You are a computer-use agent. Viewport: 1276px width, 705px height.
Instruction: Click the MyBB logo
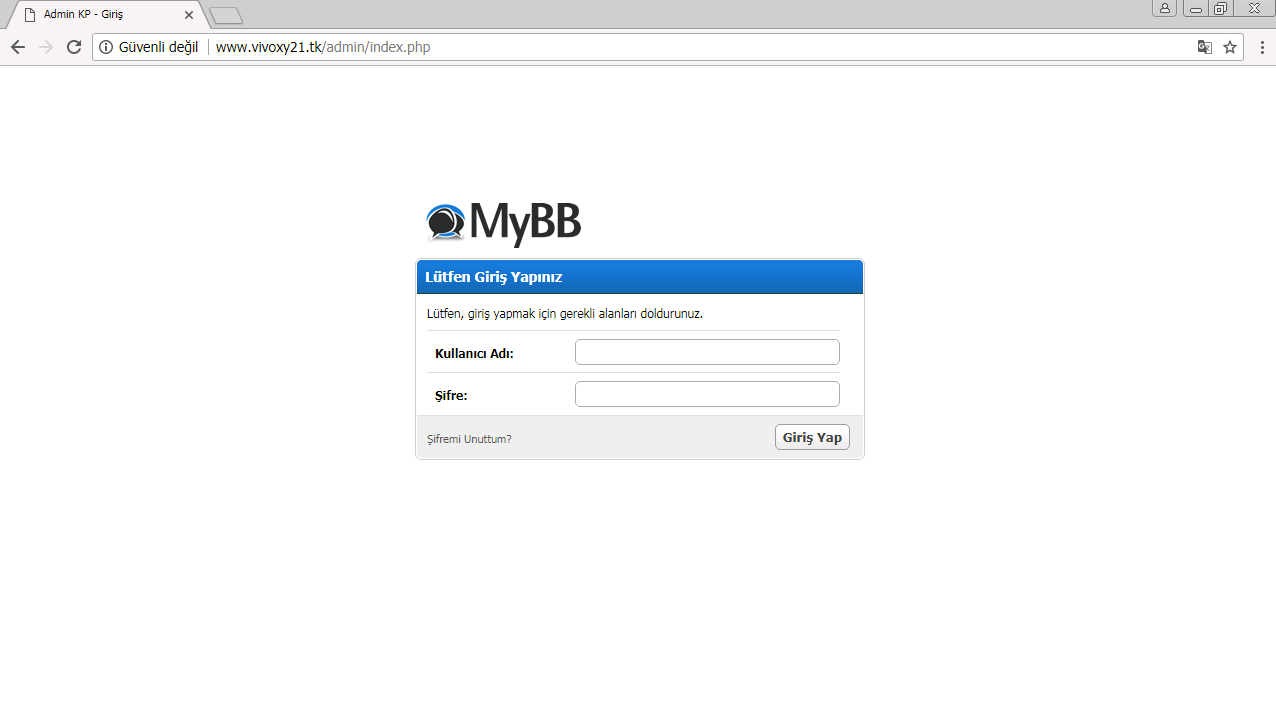tap(503, 222)
